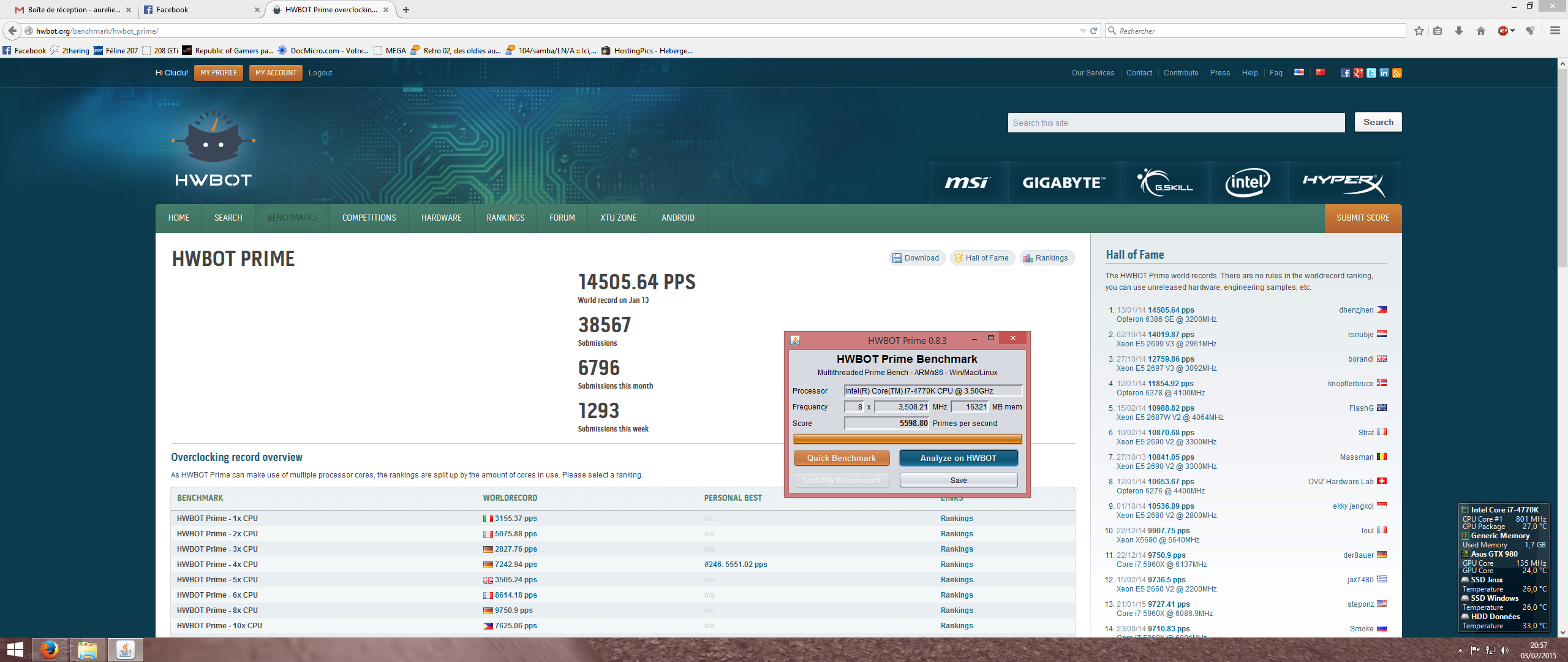The image size is (1568, 662).
Task: Open the Contribute header link
Action: (1181, 73)
